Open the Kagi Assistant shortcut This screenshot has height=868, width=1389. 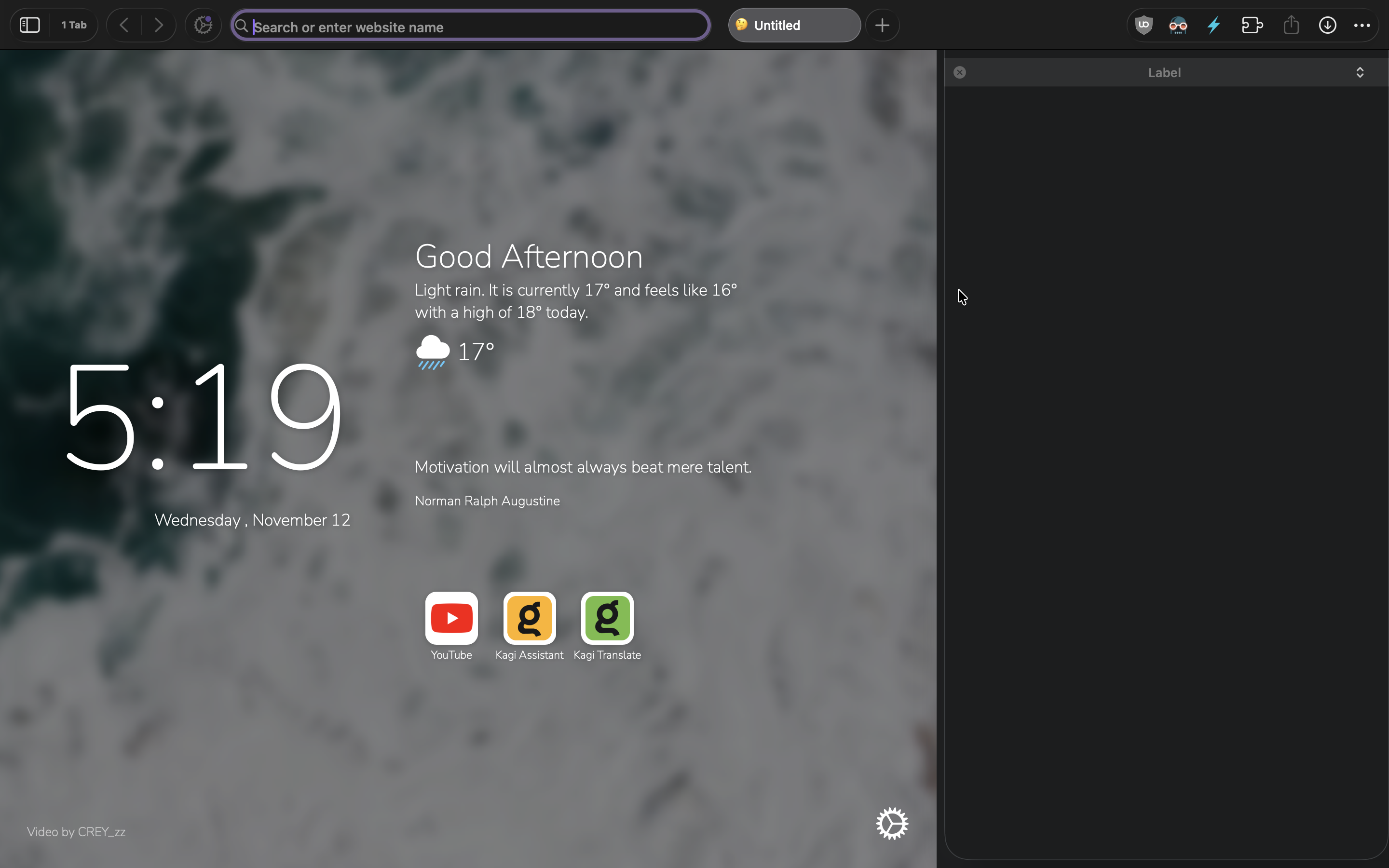tap(529, 619)
